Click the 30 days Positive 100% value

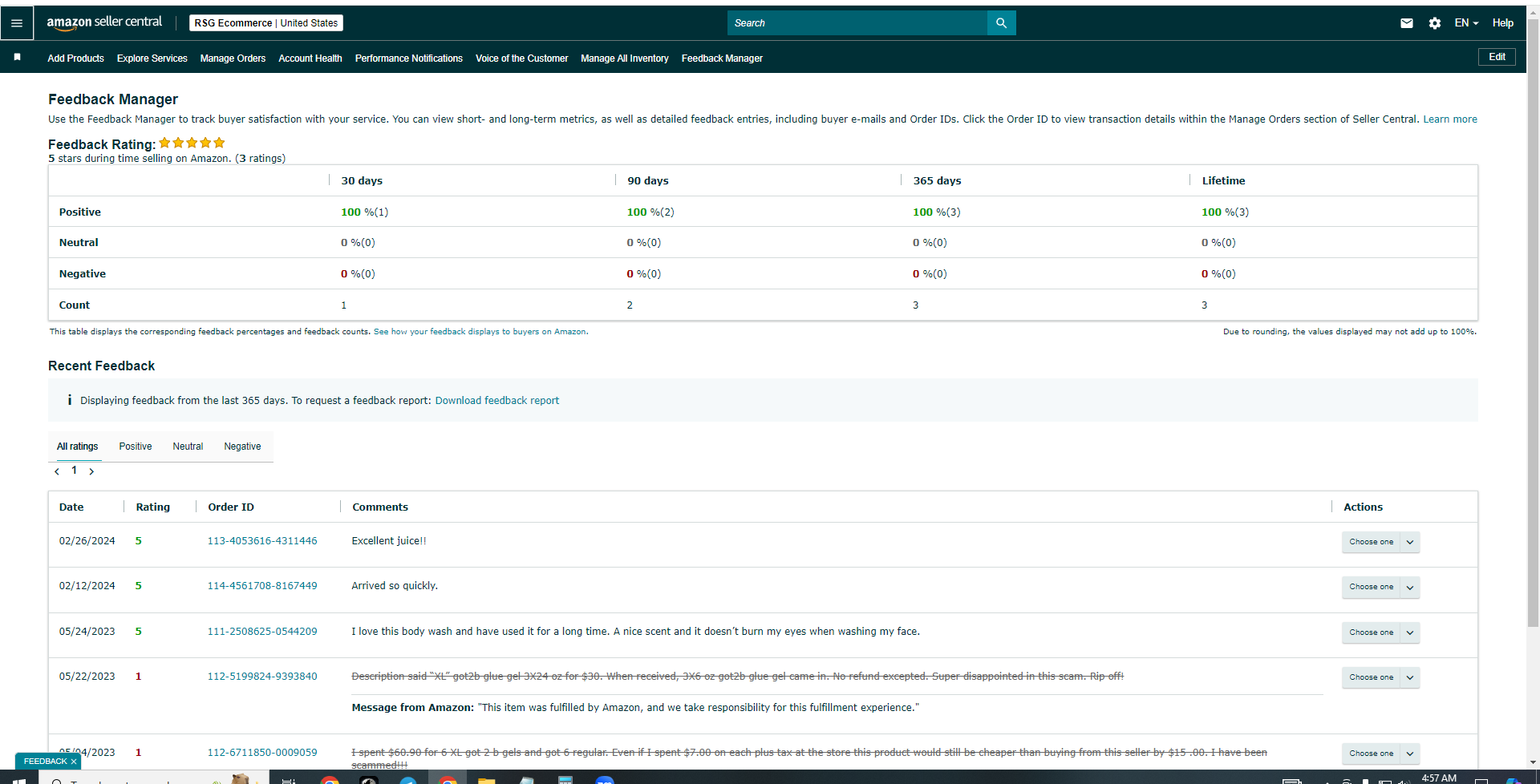pyautogui.click(x=364, y=212)
